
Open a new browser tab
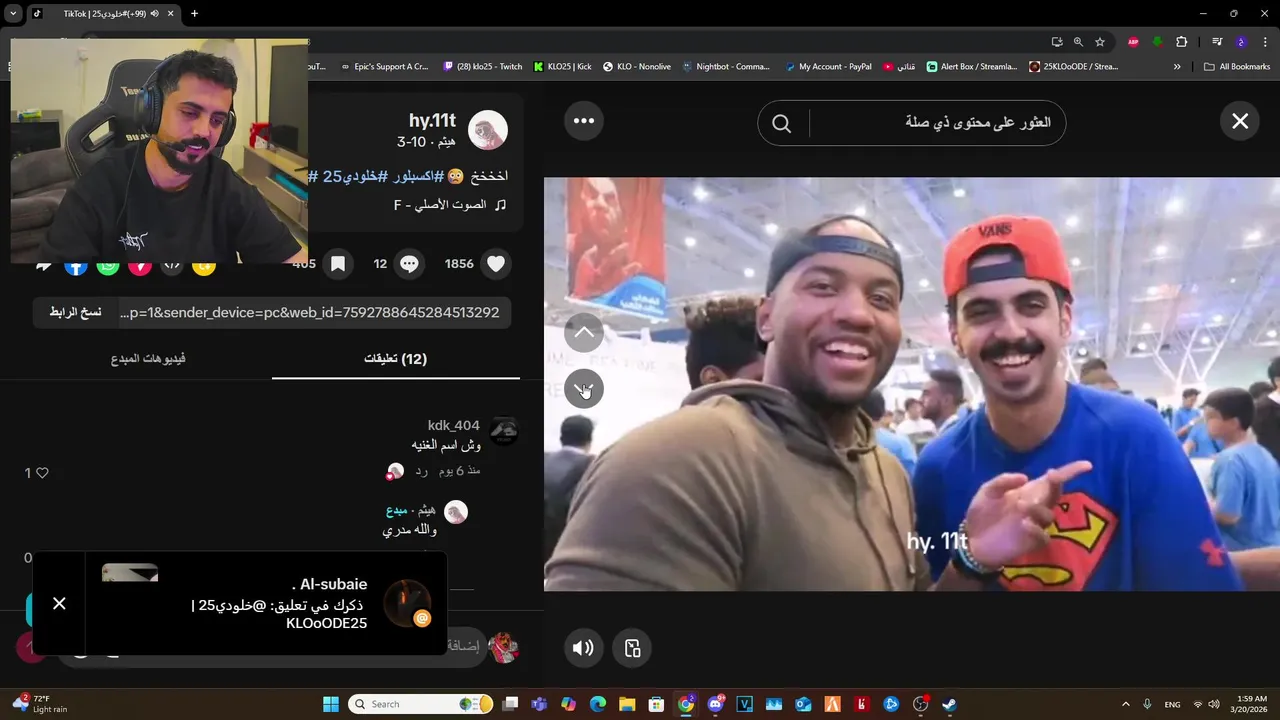(194, 13)
